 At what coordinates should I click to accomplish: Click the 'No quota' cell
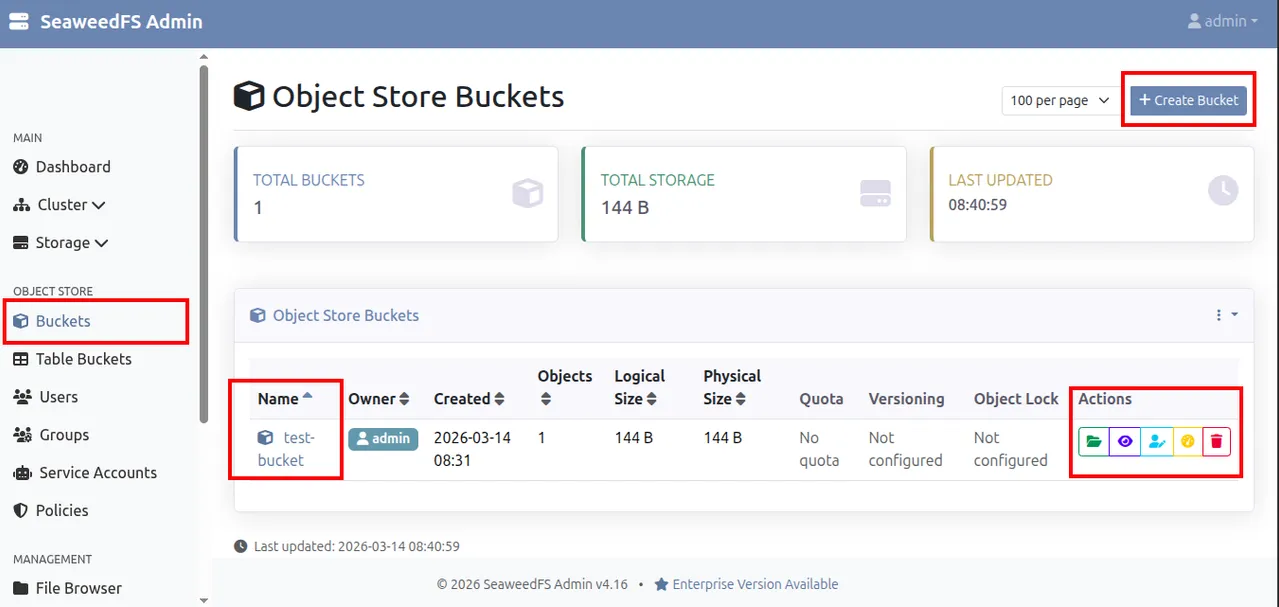point(819,449)
